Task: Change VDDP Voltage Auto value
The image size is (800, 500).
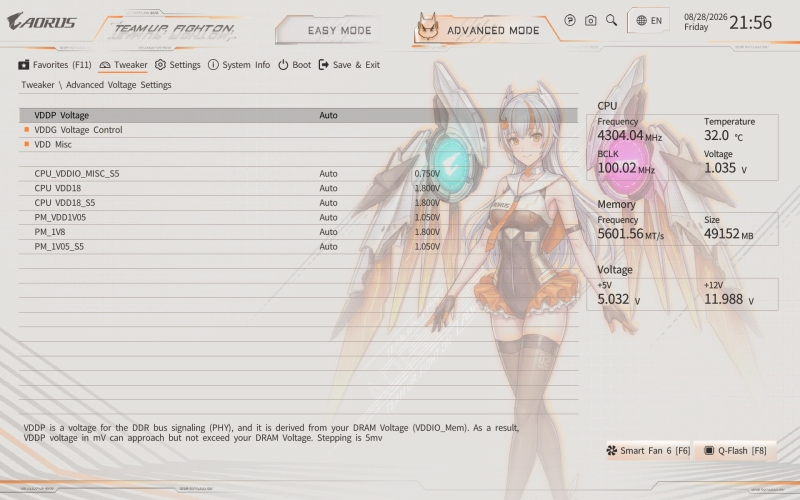Action: [x=328, y=115]
